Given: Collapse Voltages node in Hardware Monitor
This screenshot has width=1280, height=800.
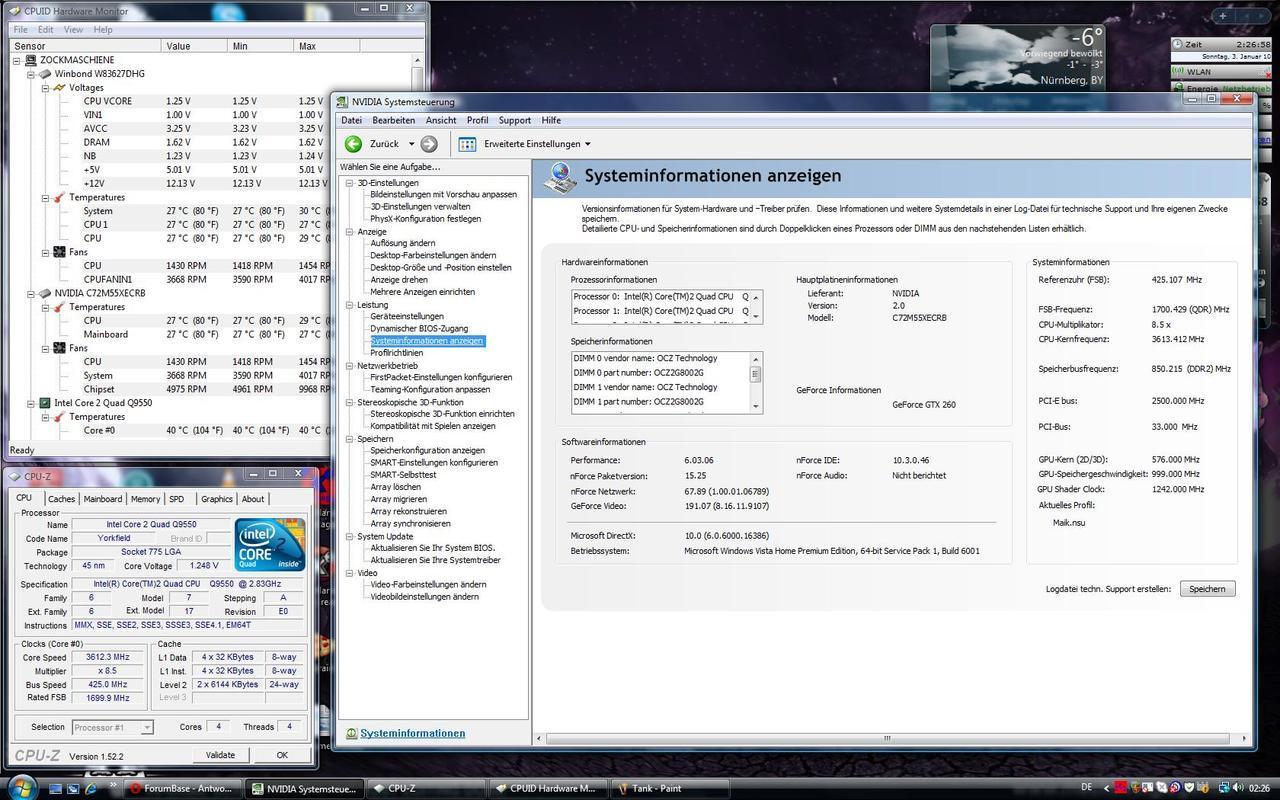Looking at the screenshot, I should (x=45, y=88).
